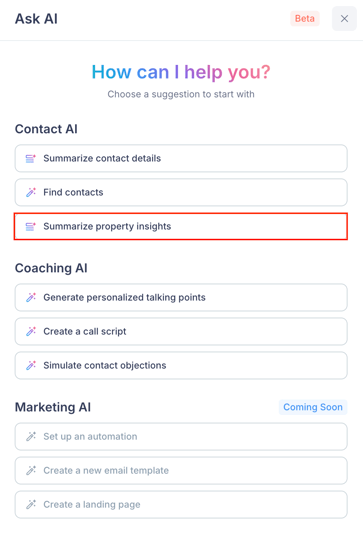The height and width of the screenshot is (554, 363).
Task: Select the Summarize contact details suggestion
Action: click(181, 158)
